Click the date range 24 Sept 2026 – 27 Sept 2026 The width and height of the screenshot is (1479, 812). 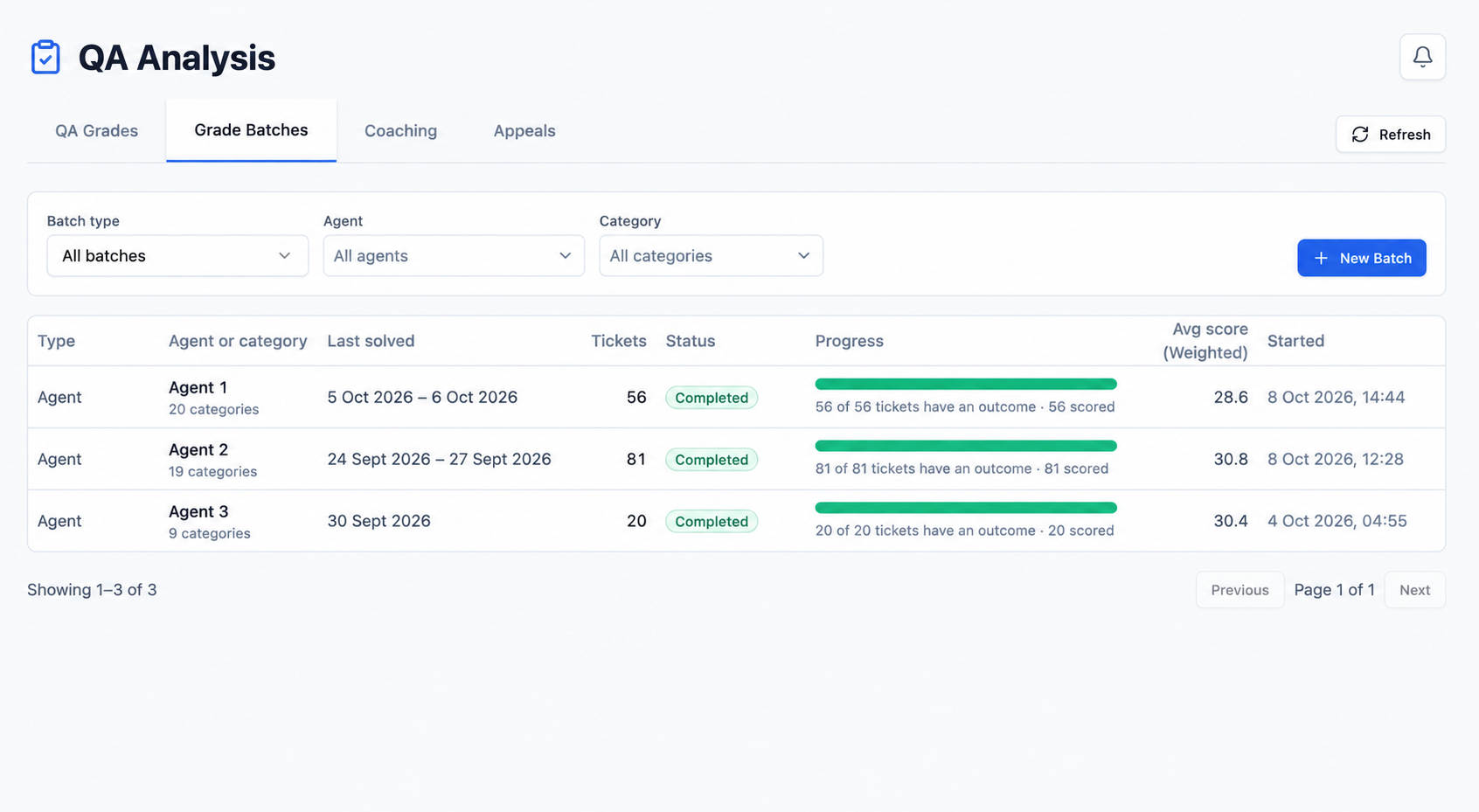pyautogui.click(x=439, y=459)
